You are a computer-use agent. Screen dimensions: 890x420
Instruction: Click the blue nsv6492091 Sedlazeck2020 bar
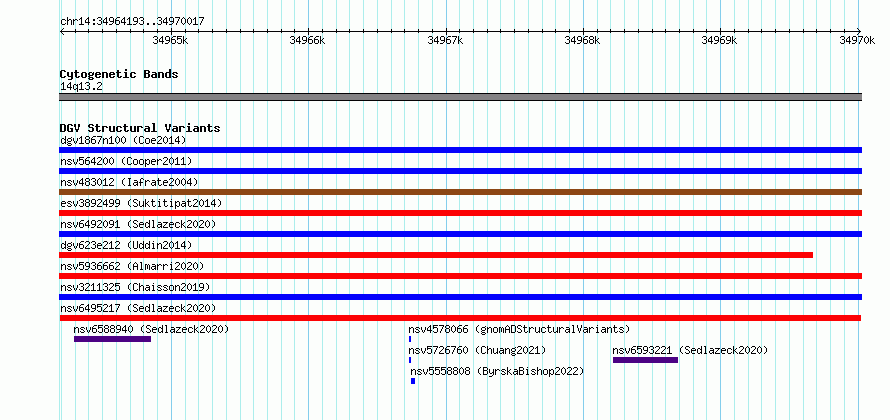(460, 234)
